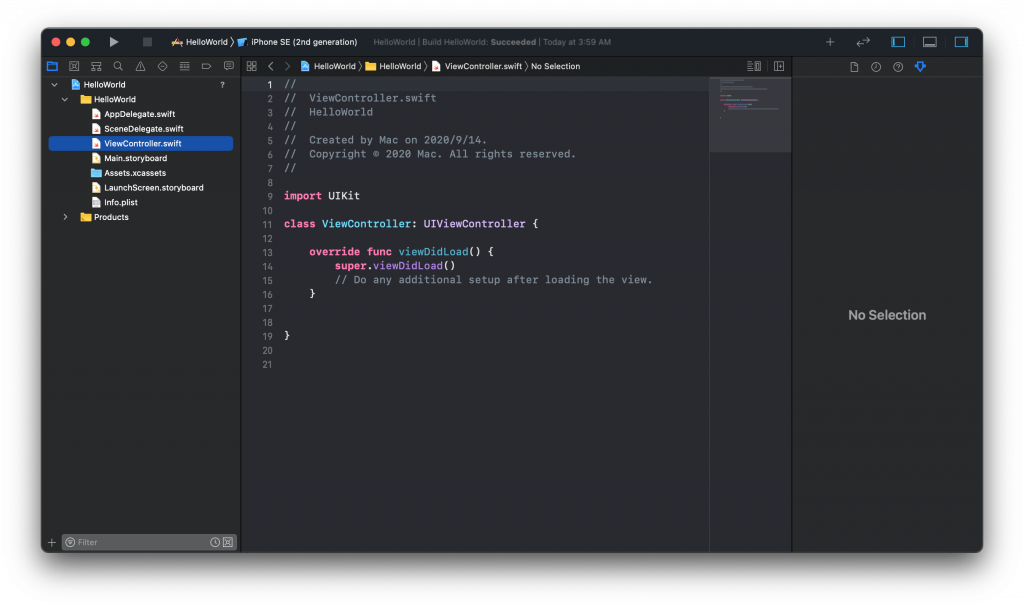Go back in editor history
The height and width of the screenshot is (607, 1024).
(x=270, y=66)
